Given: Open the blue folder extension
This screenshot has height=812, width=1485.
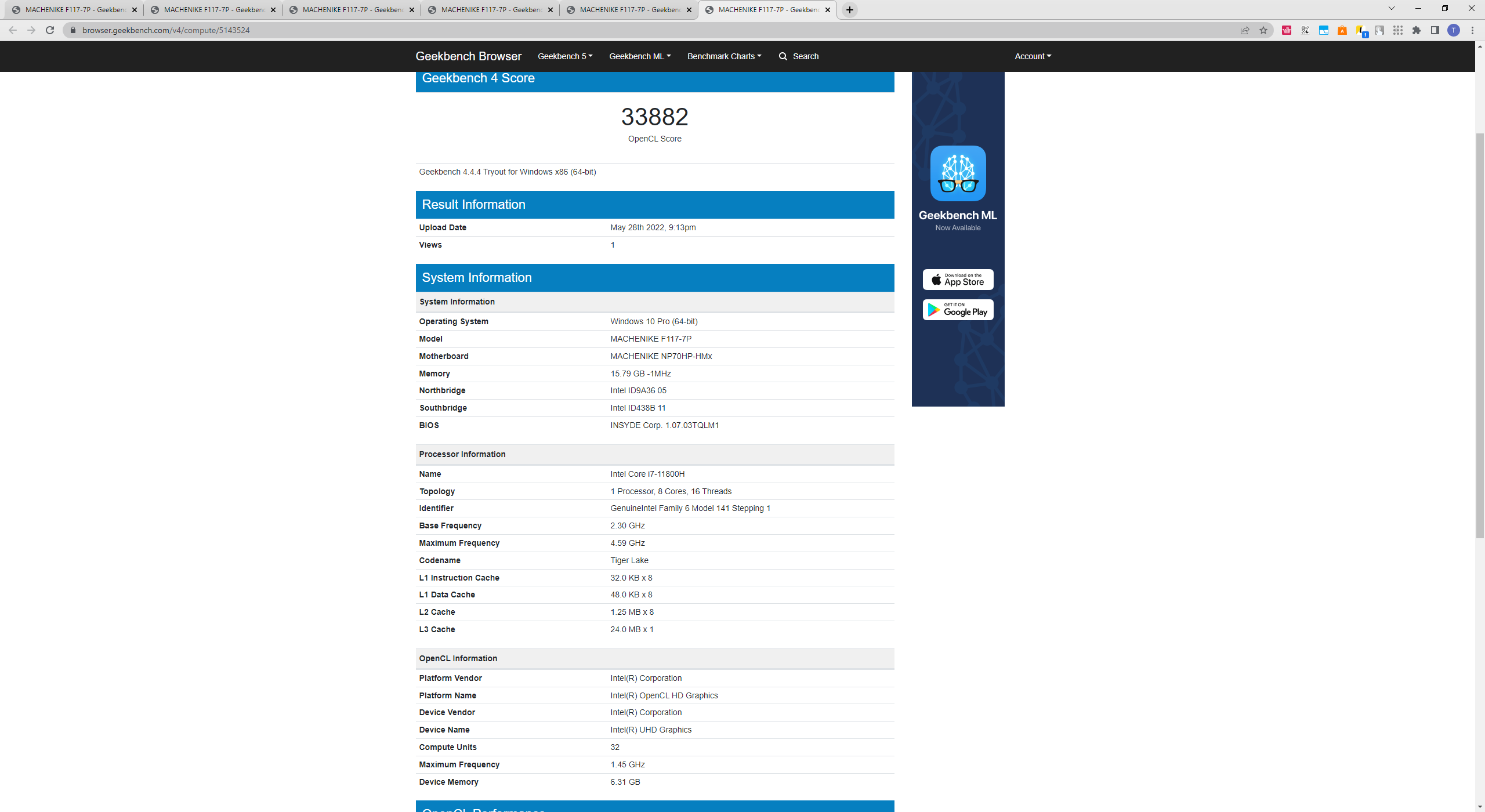Looking at the screenshot, I should [x=1324, y=30].
